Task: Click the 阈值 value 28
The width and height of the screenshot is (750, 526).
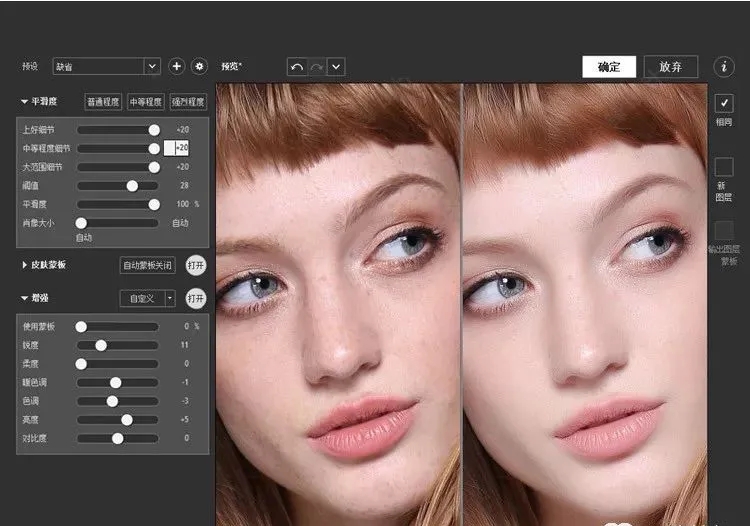Action: [x=185, y=186]
